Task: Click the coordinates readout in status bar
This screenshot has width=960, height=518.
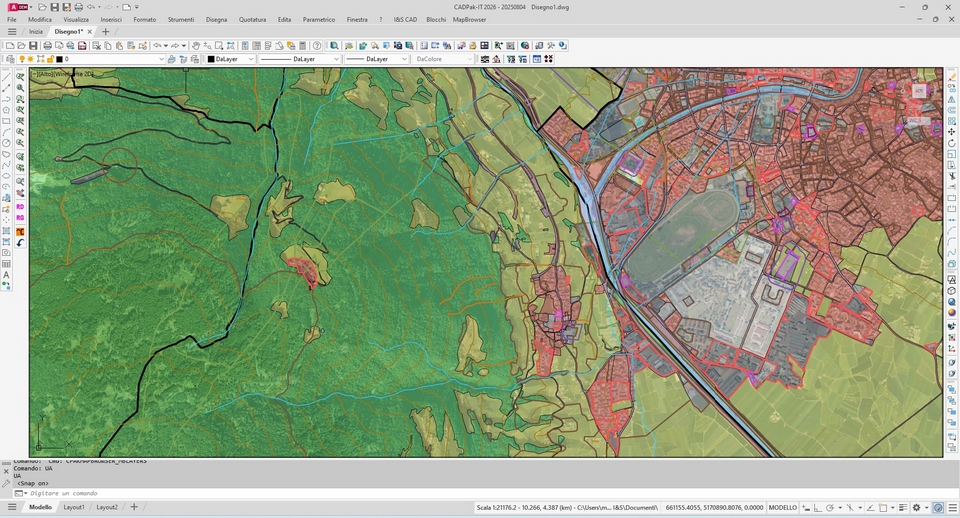Action: coord(714,508)
